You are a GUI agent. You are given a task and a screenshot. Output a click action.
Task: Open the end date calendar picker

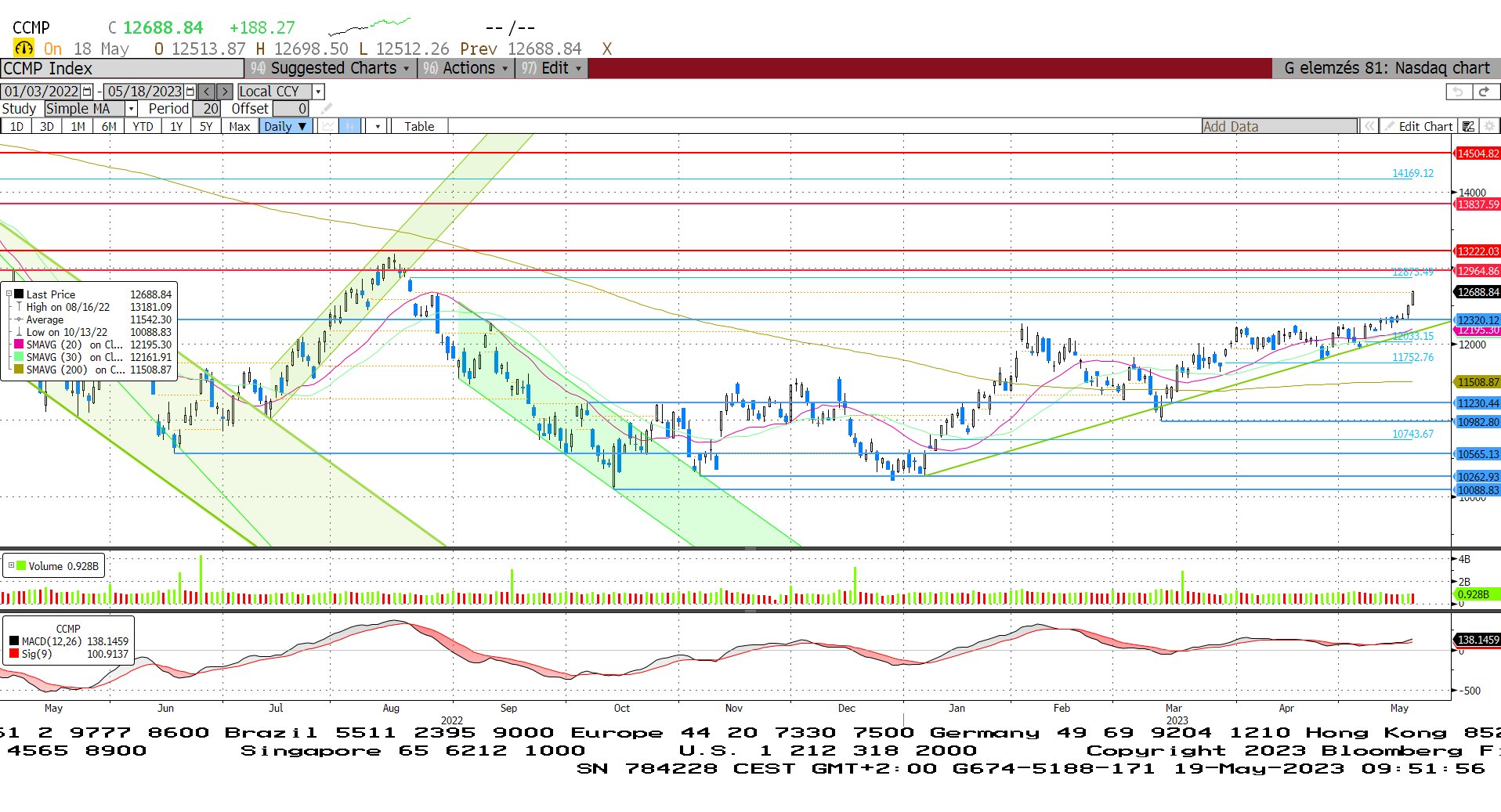pos(190,92)
